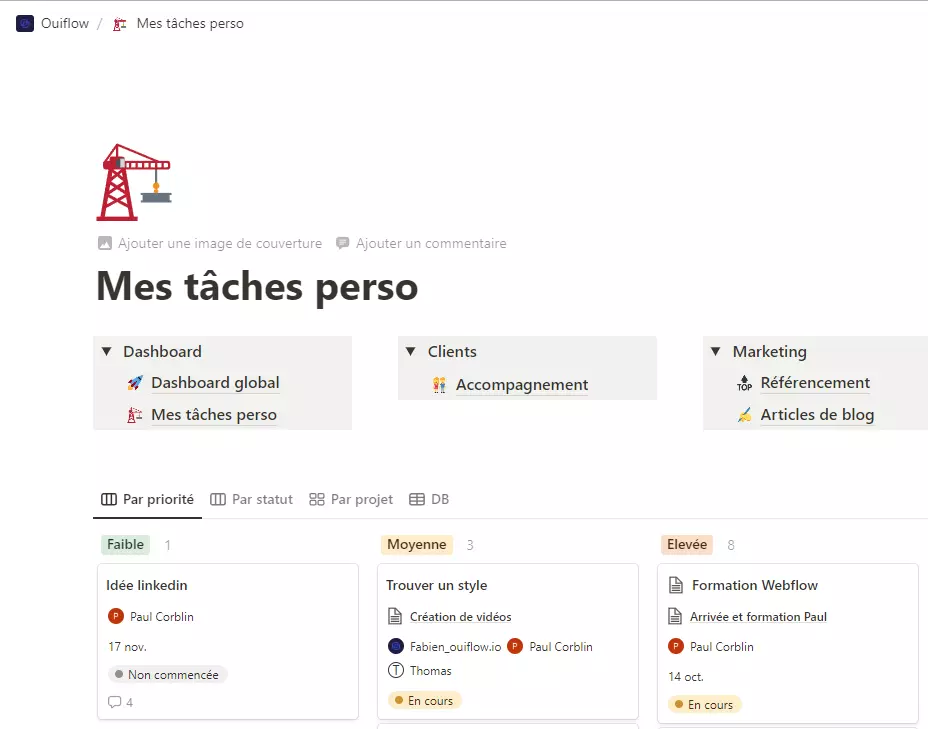The width and height of the screenshot is (928, 729).
Task: Collapse the Clients toggle section
Action: pyautogui.click(x=411, y=351)
